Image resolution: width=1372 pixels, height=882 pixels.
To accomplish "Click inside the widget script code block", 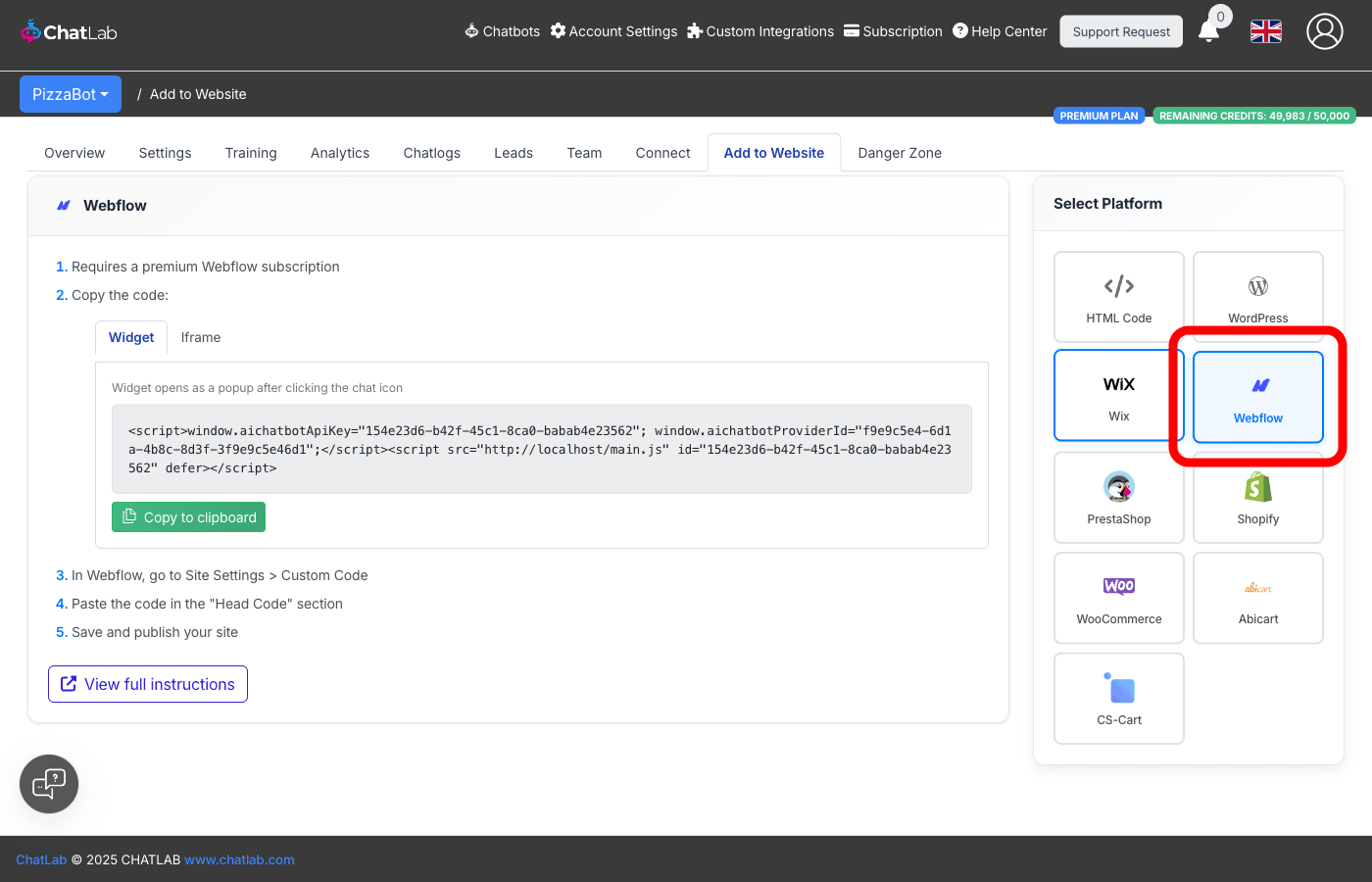I will coord(541,449).
